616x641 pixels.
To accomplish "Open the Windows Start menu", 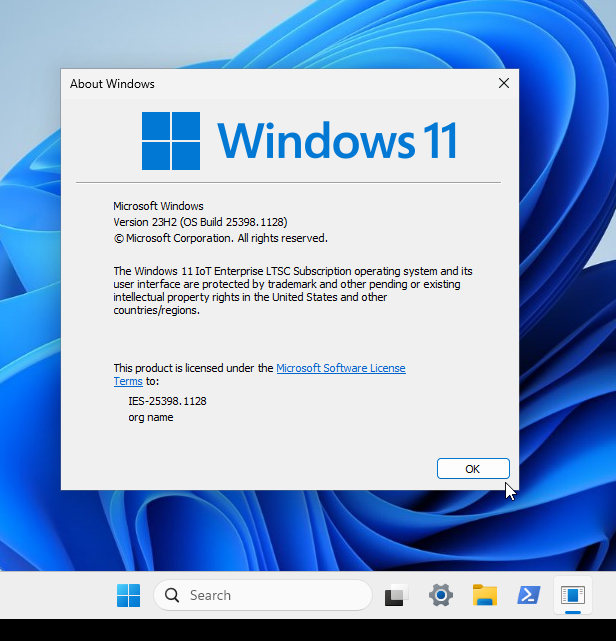I will click(128, 595).
